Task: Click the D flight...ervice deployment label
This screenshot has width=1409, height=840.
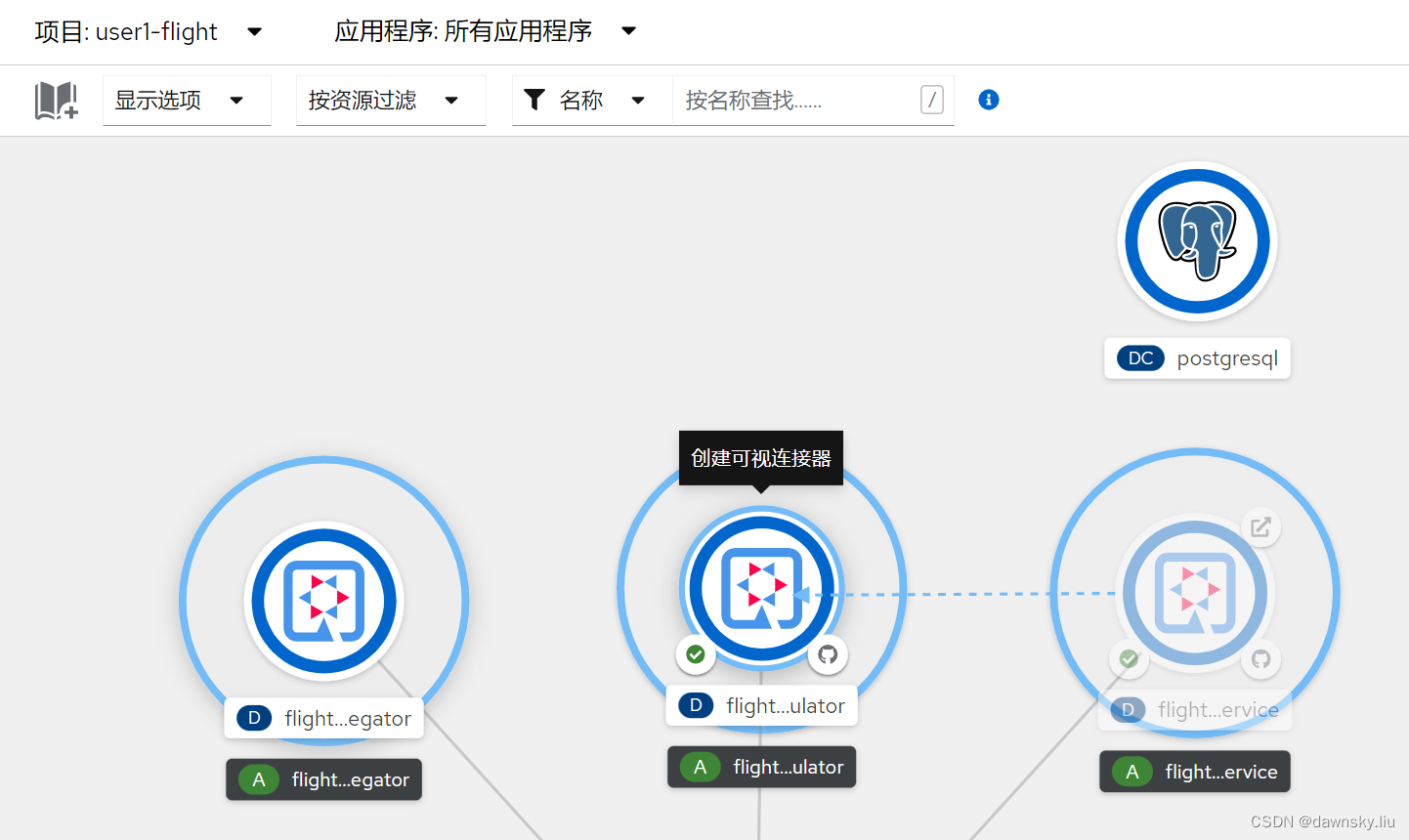Action: point(1195,710)
